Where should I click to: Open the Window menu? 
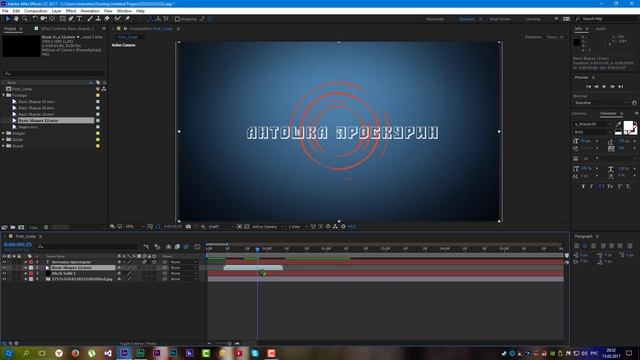(124, 11)
